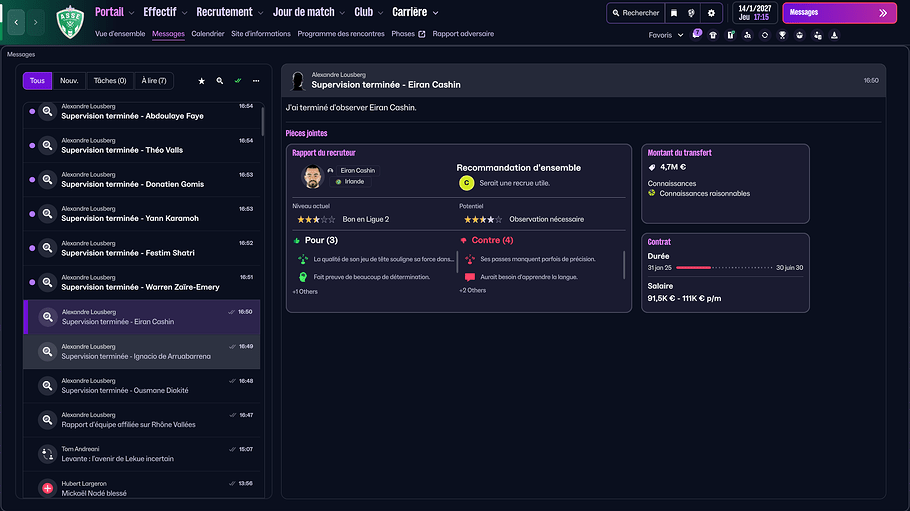910x511 pixels.
Task: Expand the Recrutement dropdown menu
Action: tap(230, 12)
